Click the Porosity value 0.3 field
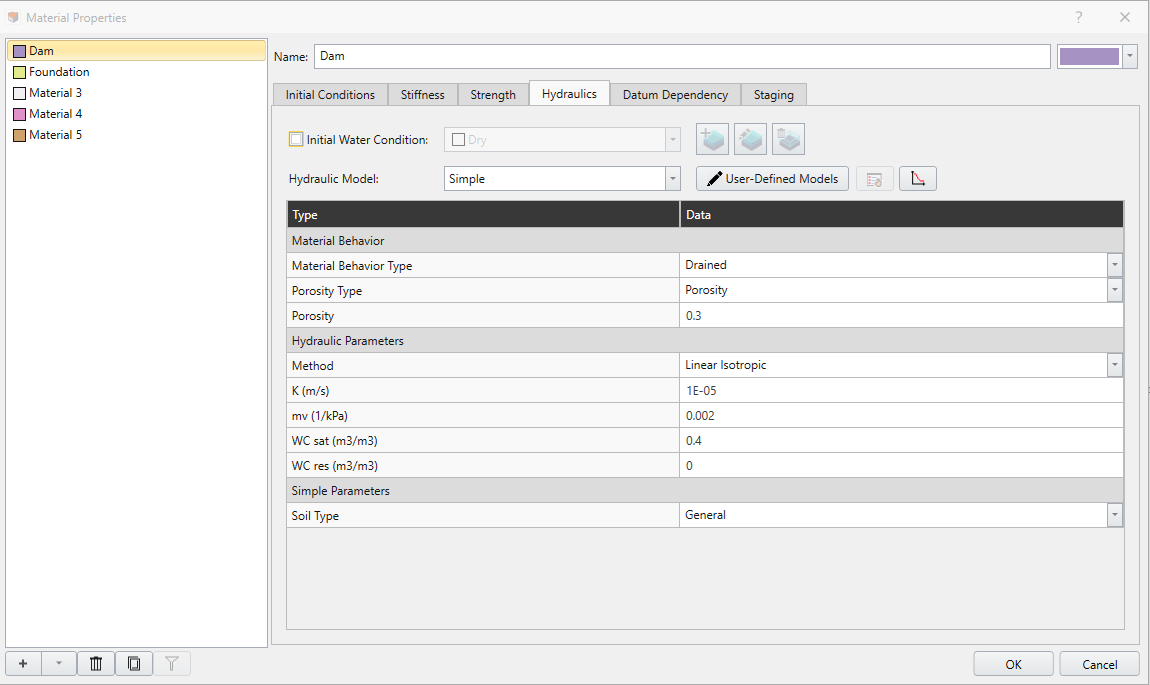Screen dimensions: 1150x685 [901, 315]
